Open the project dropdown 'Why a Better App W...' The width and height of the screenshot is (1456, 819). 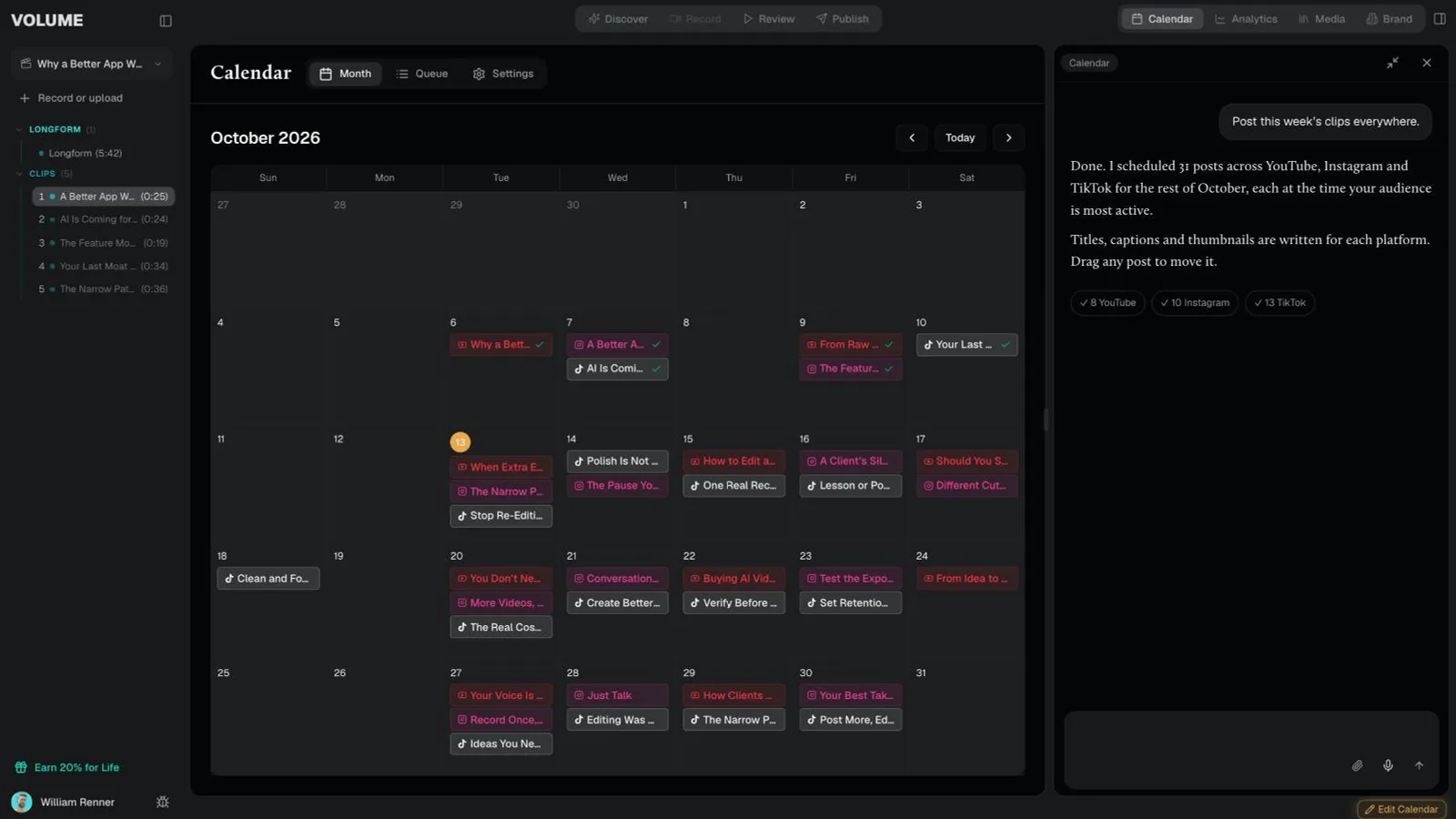click(91, 64)
